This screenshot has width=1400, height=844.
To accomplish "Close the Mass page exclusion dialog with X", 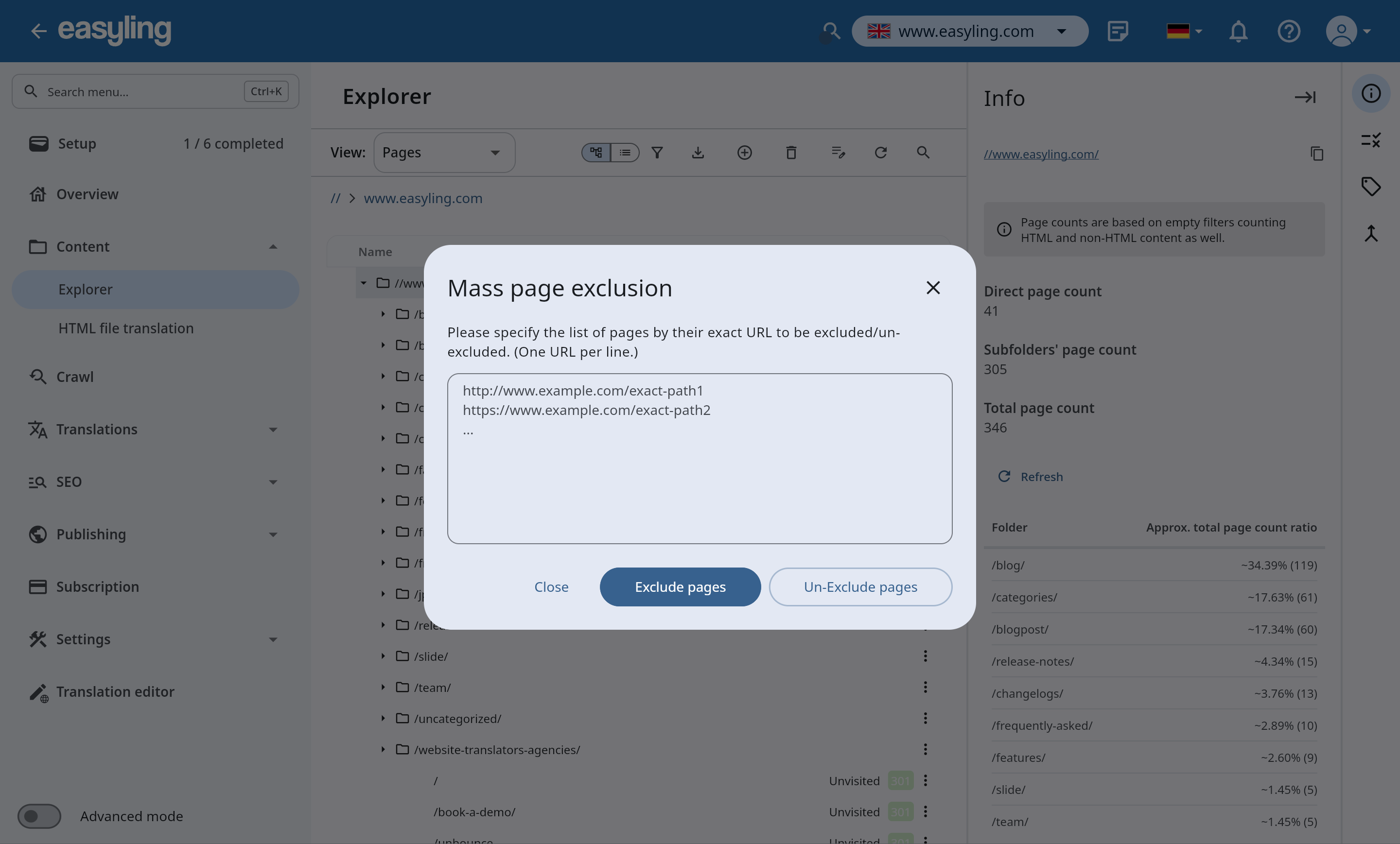I will click(932, 288).
